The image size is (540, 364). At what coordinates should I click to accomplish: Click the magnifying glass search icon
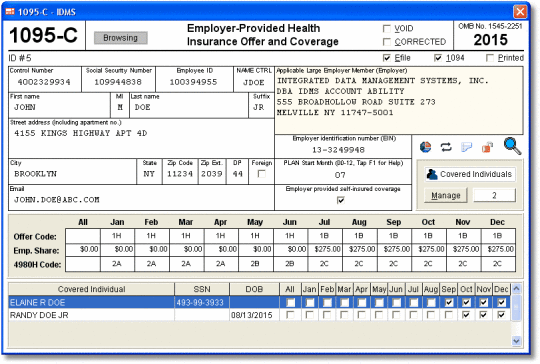pyautogui.click(x=512, y=146)
